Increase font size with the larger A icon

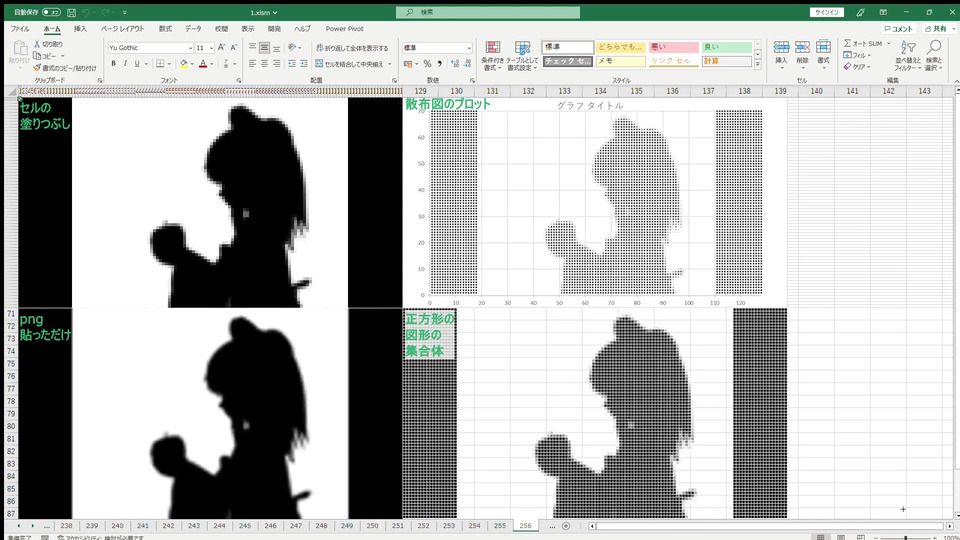point(222,47)
